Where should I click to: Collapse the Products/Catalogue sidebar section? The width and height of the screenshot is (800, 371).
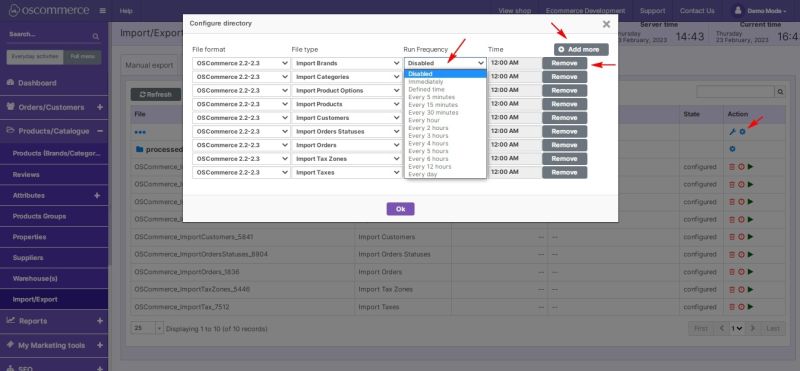pos(99,131)
